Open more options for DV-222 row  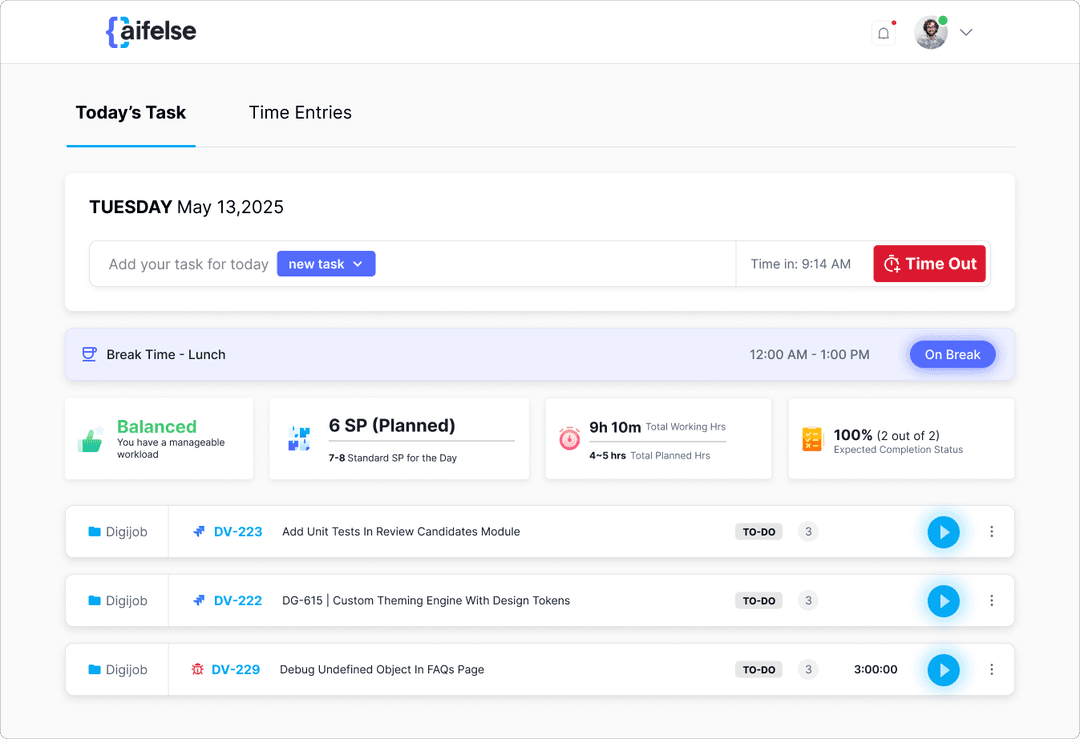(x=991, y=601)
